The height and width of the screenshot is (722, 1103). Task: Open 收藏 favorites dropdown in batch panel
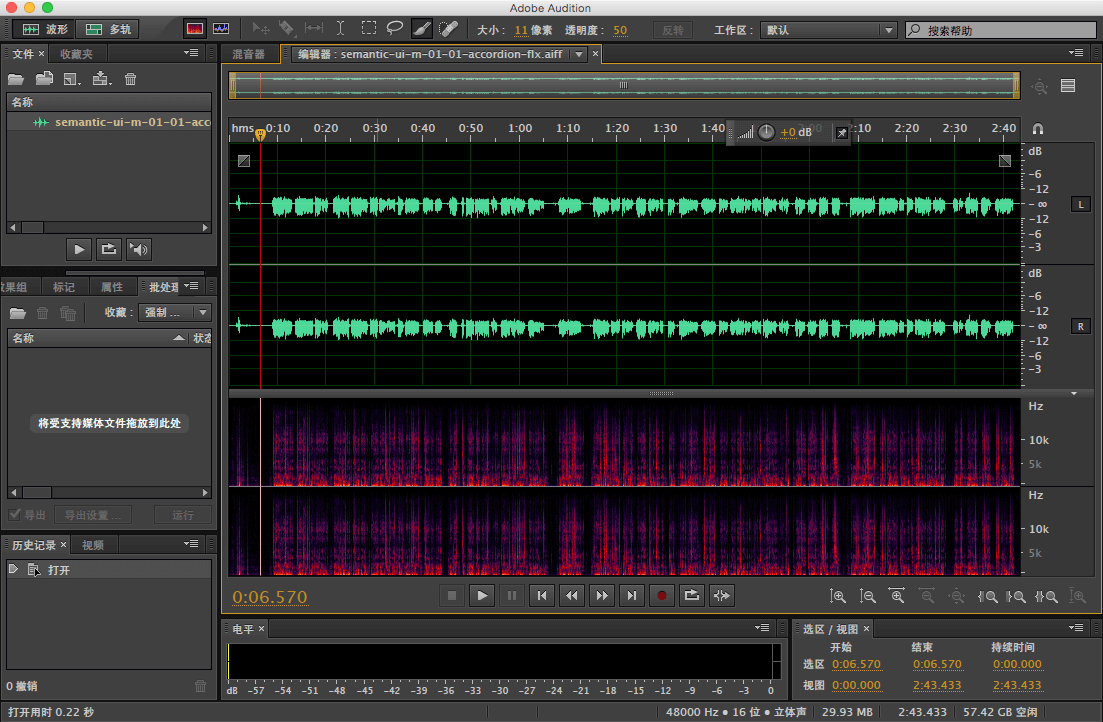pos(174,312)
